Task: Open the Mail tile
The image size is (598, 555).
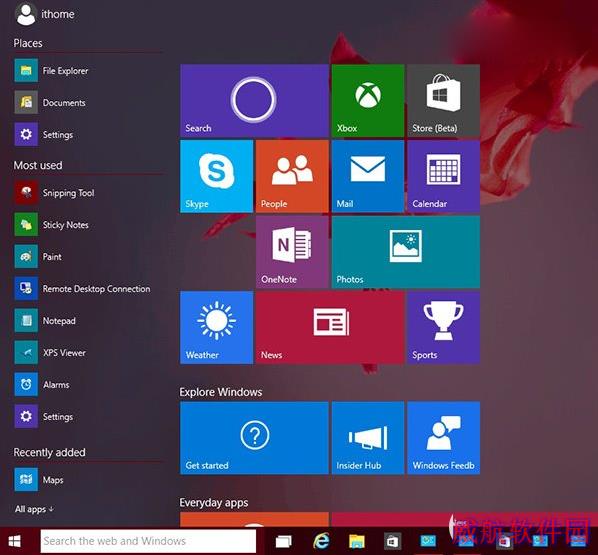Action: pyautogui.click(x=368, y=176)
